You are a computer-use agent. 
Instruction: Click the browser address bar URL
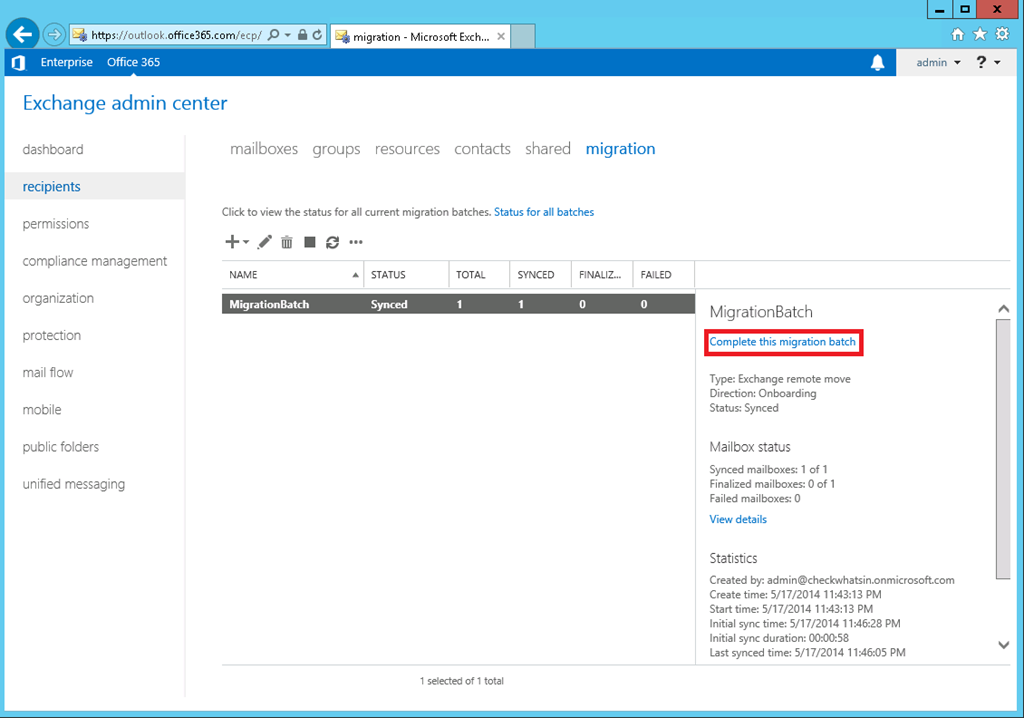[x=176, y=35]
